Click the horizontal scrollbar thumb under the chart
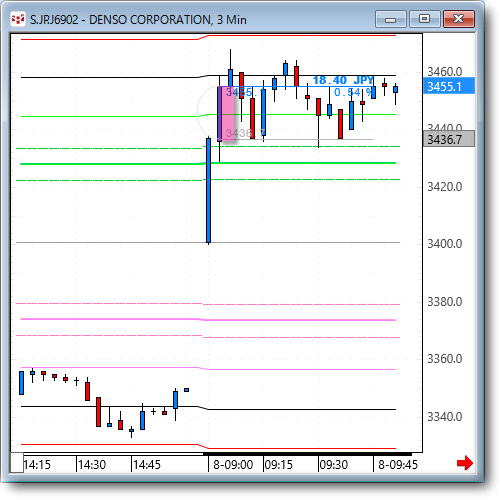Screen dimensions: 502x500 click(x=307, y=454)
